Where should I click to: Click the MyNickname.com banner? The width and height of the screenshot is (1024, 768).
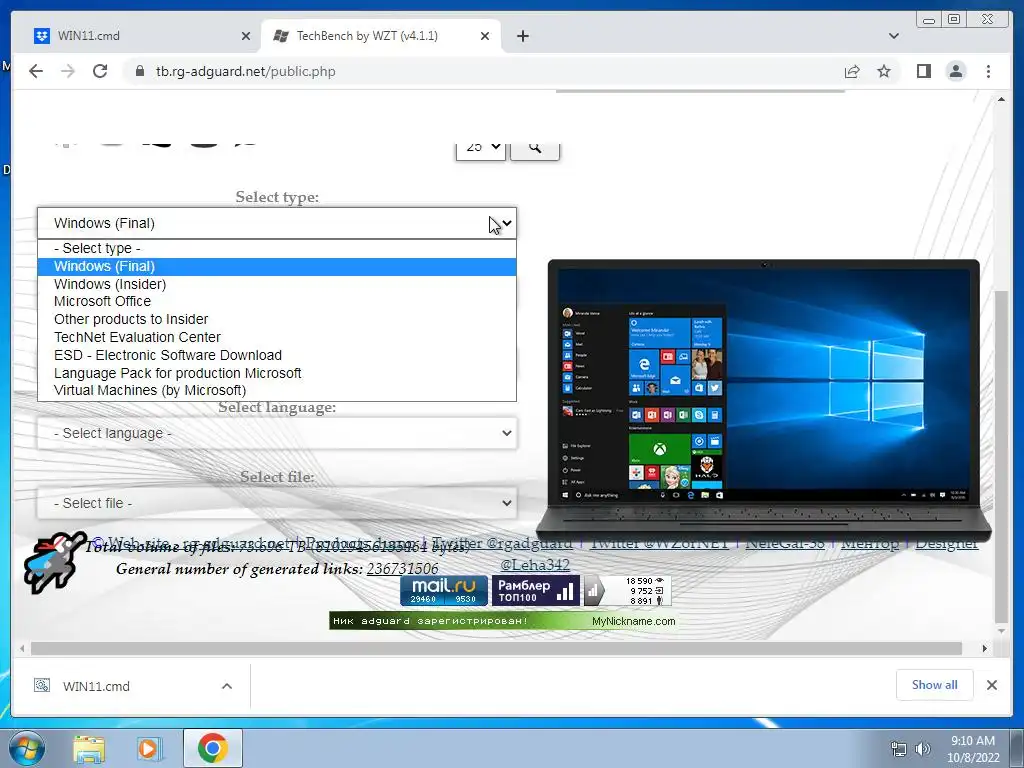click(502, 621)
